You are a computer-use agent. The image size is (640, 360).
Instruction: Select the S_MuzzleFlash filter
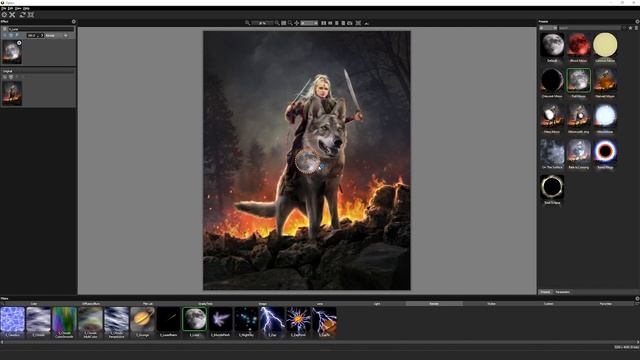220,322
